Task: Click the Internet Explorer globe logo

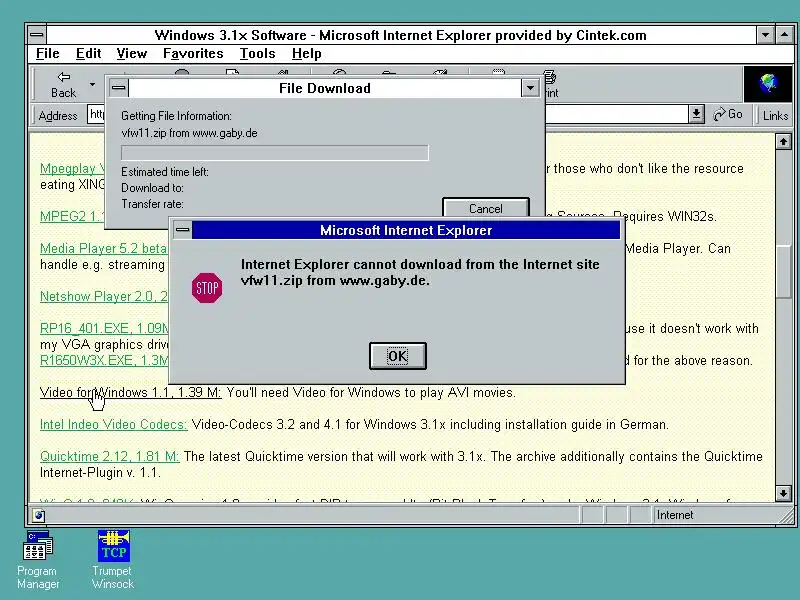Action: (768, 84)
